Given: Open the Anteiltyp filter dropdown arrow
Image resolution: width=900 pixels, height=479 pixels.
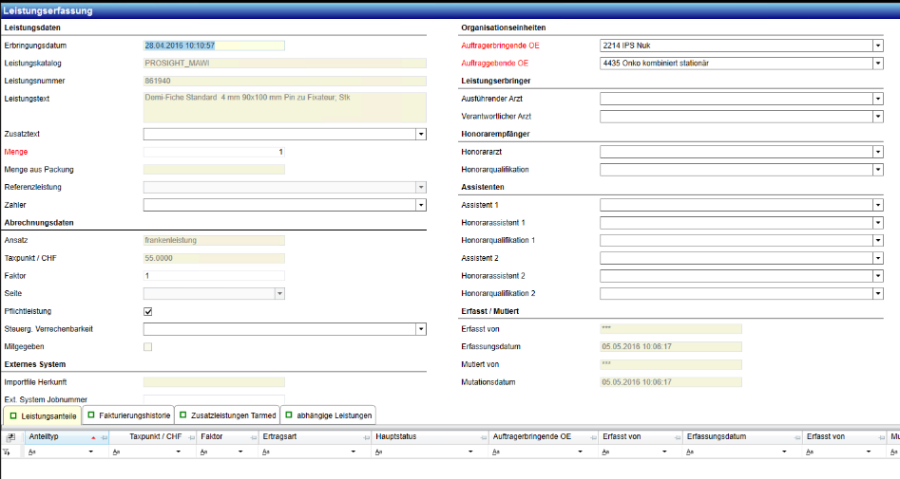Looking at the screenshot, I should pos(92,453).
